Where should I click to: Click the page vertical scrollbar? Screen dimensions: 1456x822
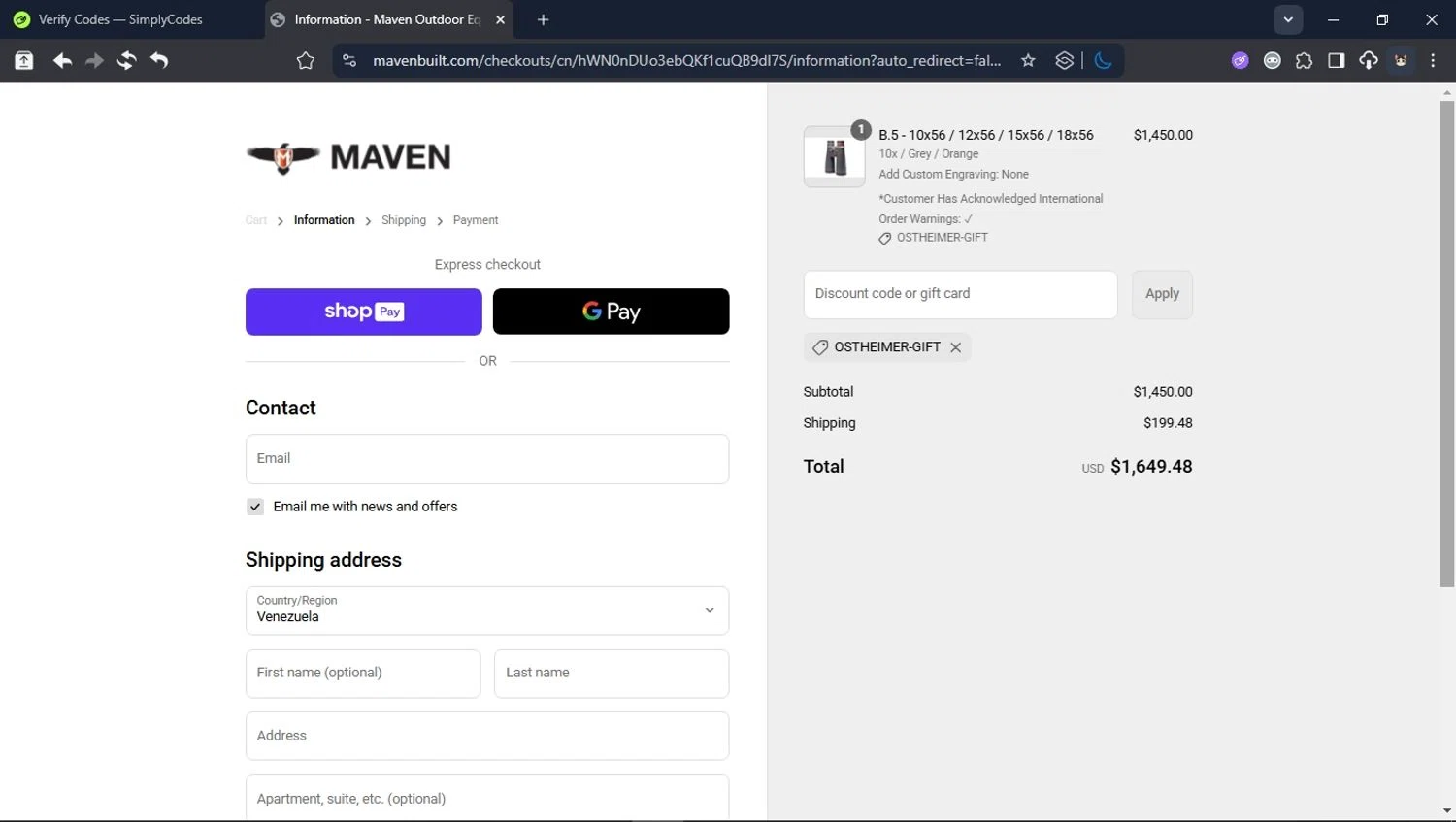[x=1447, y=344]
